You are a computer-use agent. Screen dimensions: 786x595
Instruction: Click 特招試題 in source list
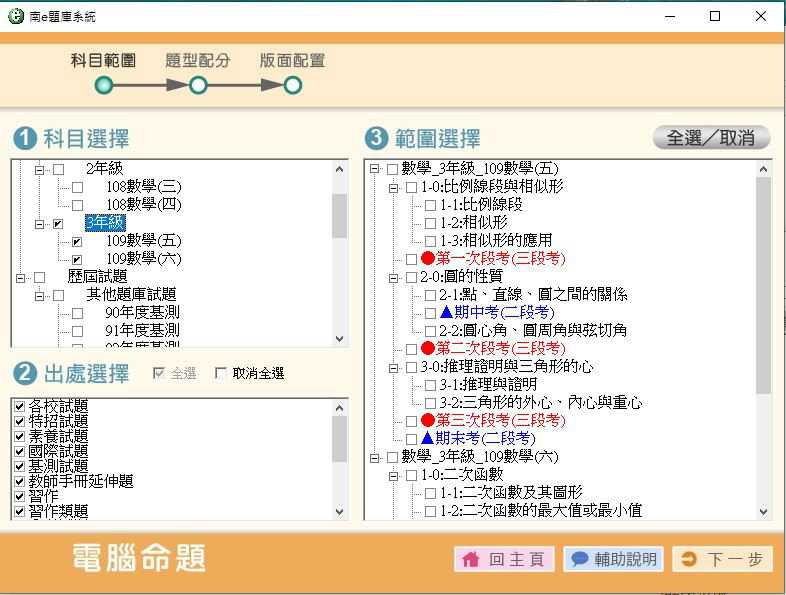[x=58, y=421]
